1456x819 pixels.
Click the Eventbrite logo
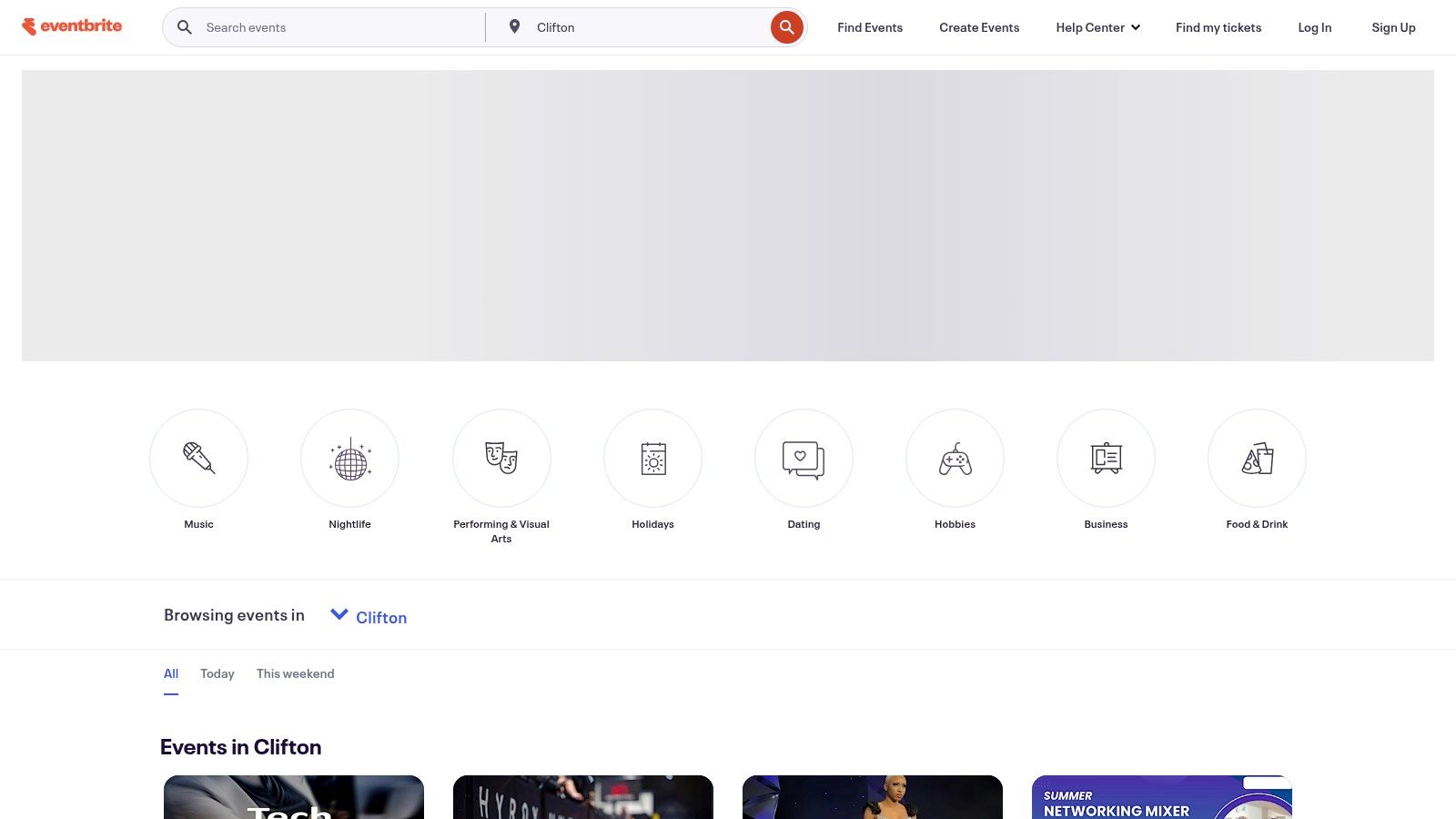(72, 26)
